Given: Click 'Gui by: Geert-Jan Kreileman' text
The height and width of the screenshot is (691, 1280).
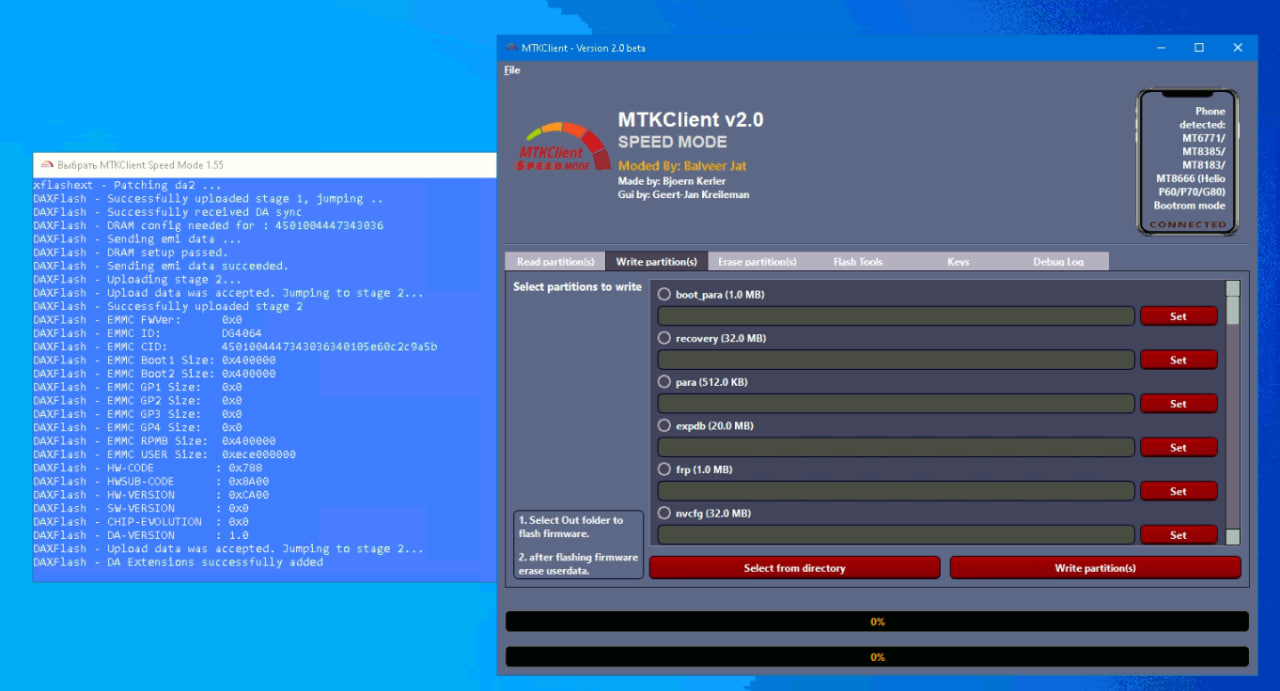Looking at the screenshot, I should pos(683,194).
